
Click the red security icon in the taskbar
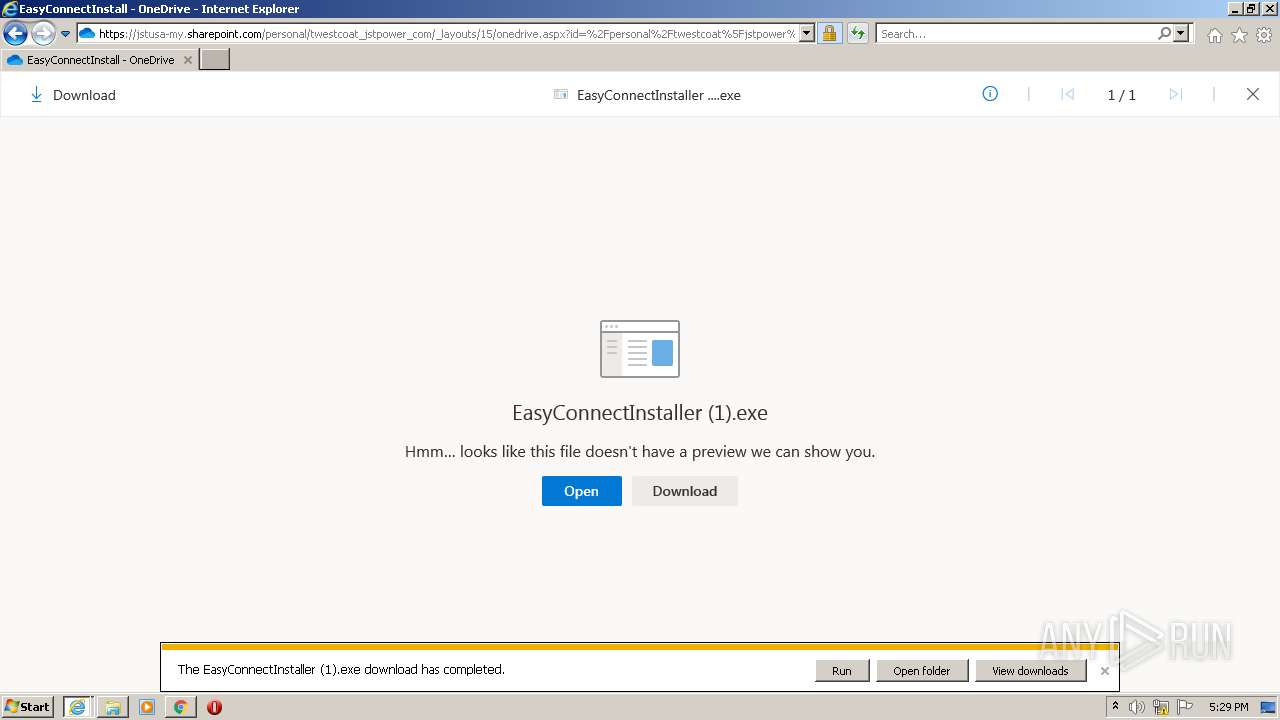point(214,707)
